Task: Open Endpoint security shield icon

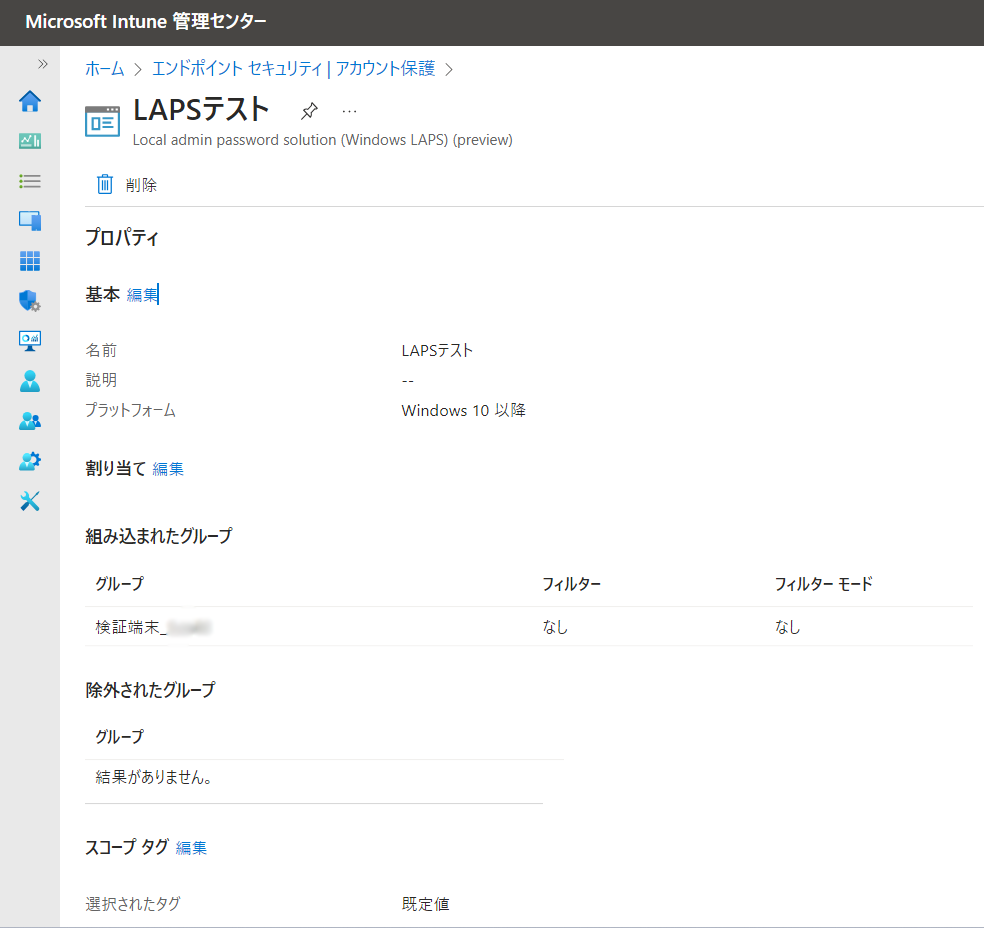Action: click(30, 301)
